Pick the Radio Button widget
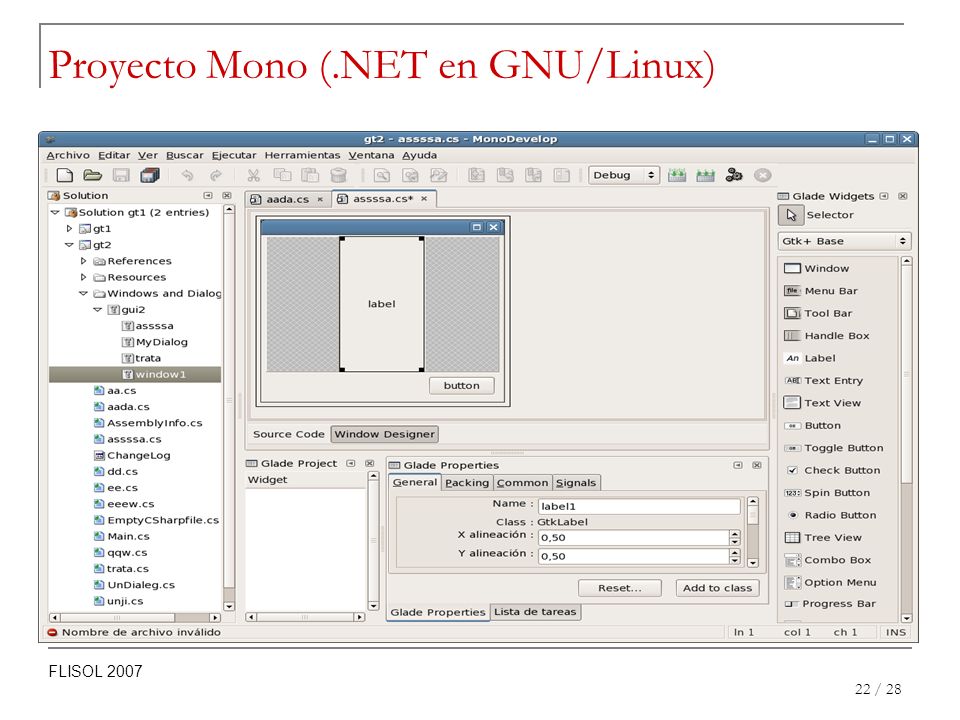The width and height of the screenshot is (960, 720). coord(830,516)
